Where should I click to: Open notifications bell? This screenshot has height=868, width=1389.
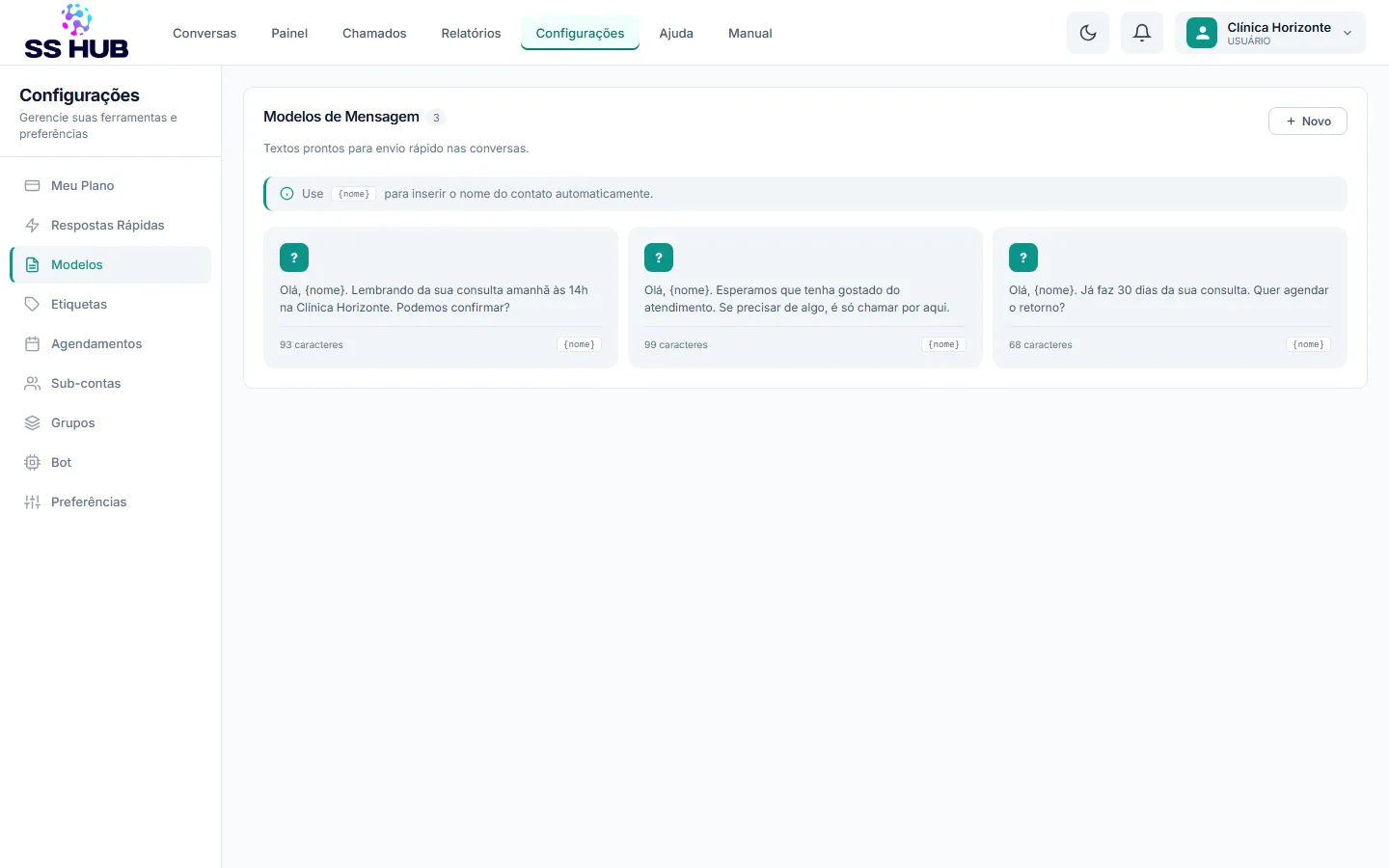[x=1142, y=33]
